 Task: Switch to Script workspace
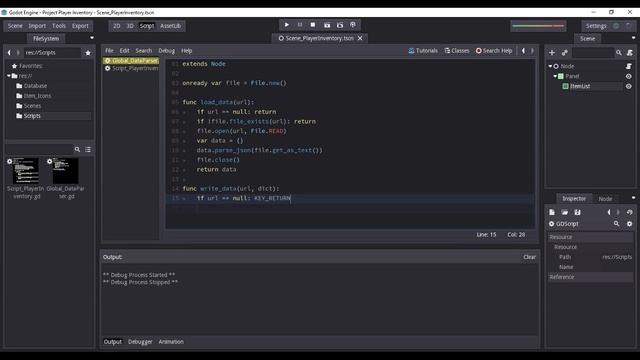[147, 26]
